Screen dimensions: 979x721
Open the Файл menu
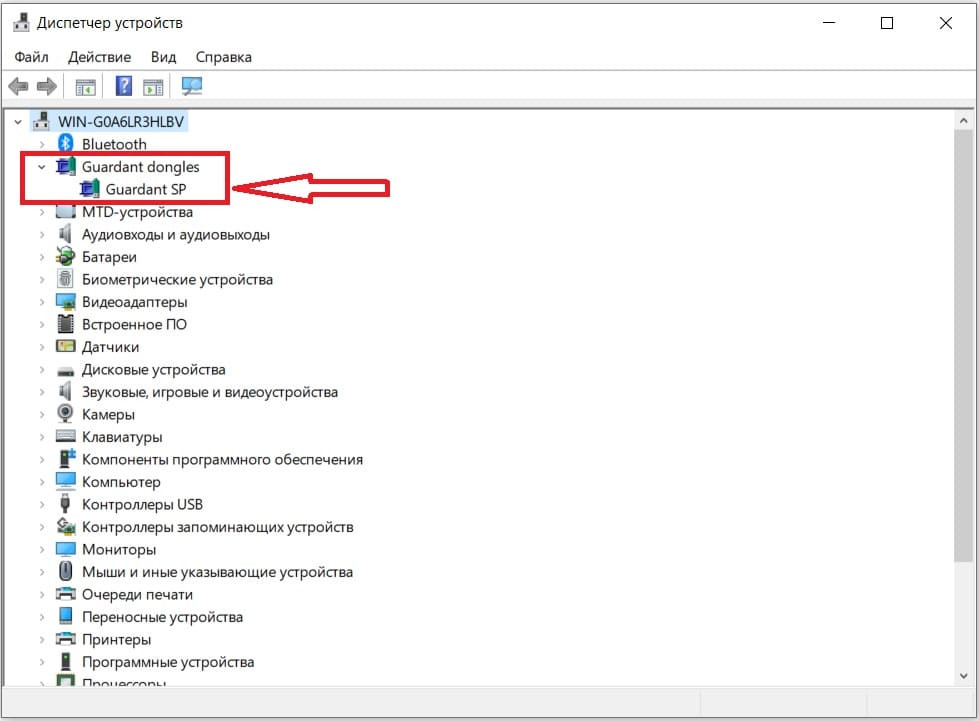point(32,57)
